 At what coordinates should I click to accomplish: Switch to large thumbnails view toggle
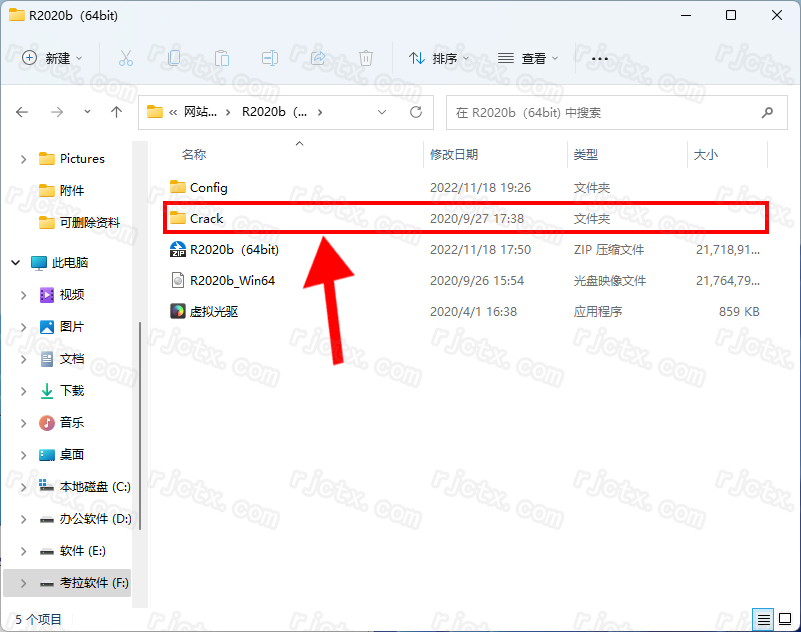(785, 618)
